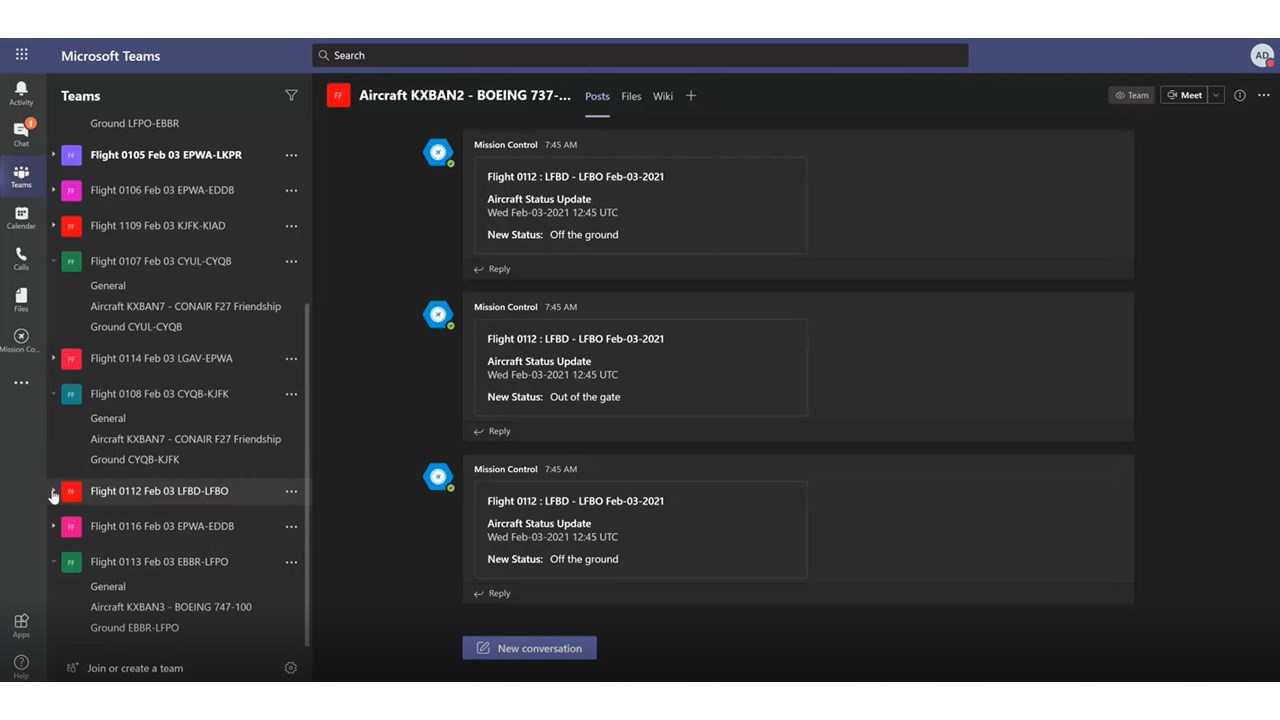This screenshot has height=720, width=1280.
Task: Add a new tab to channel
Action: (x=691, y=96)
